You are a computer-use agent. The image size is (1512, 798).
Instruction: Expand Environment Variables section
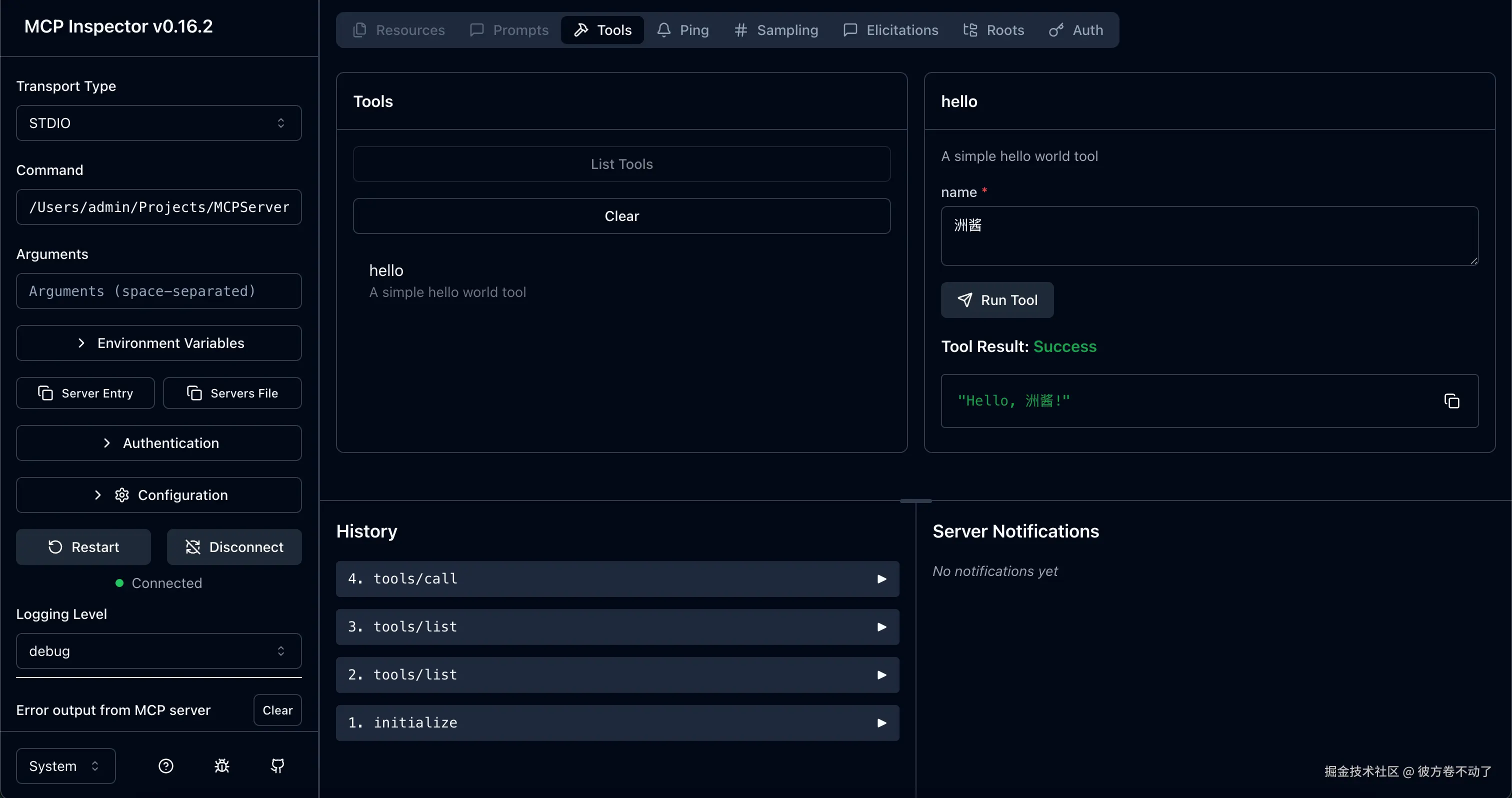click(158, 343)
